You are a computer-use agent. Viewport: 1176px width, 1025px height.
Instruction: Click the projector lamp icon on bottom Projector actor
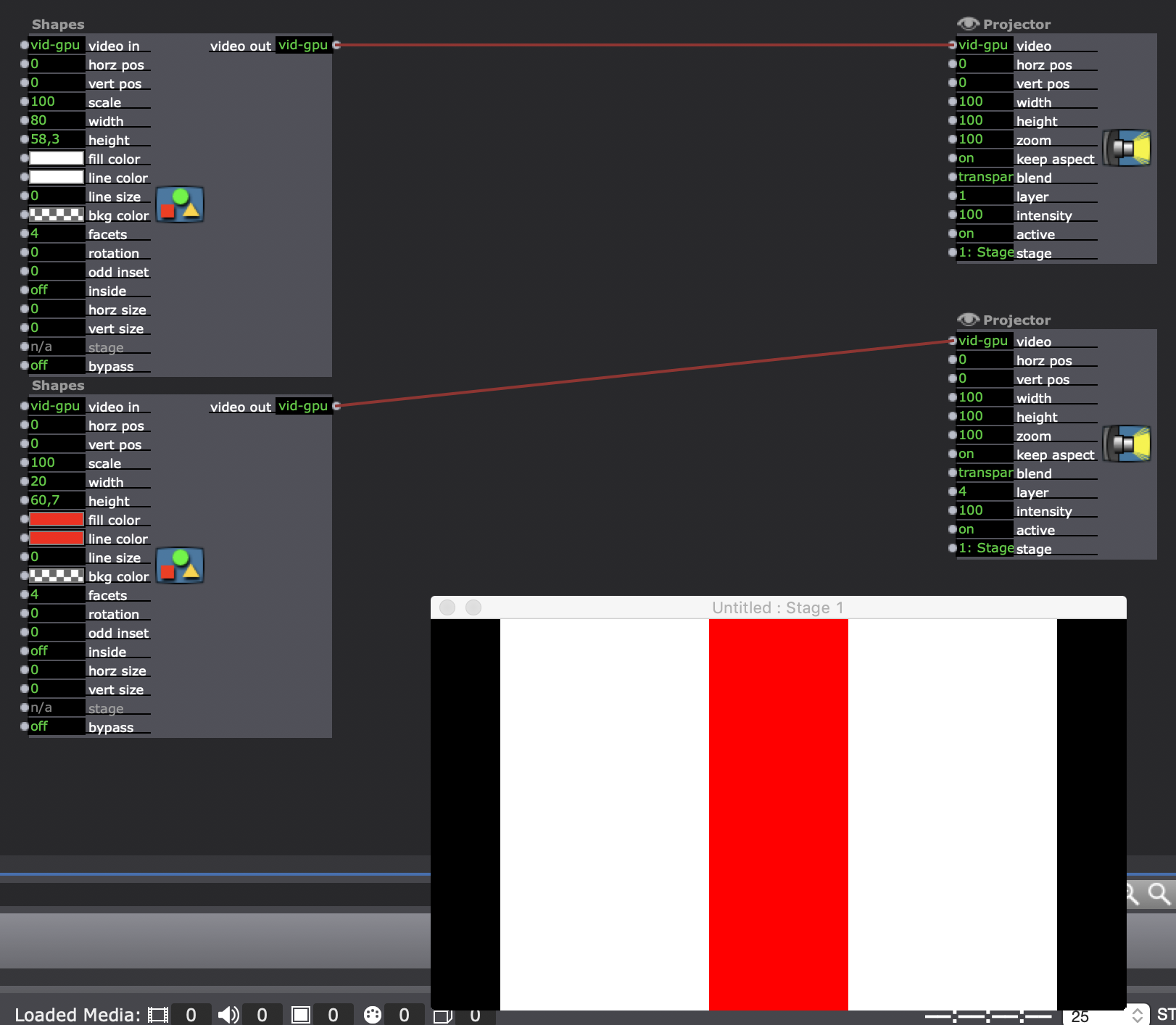[1127, 444]
